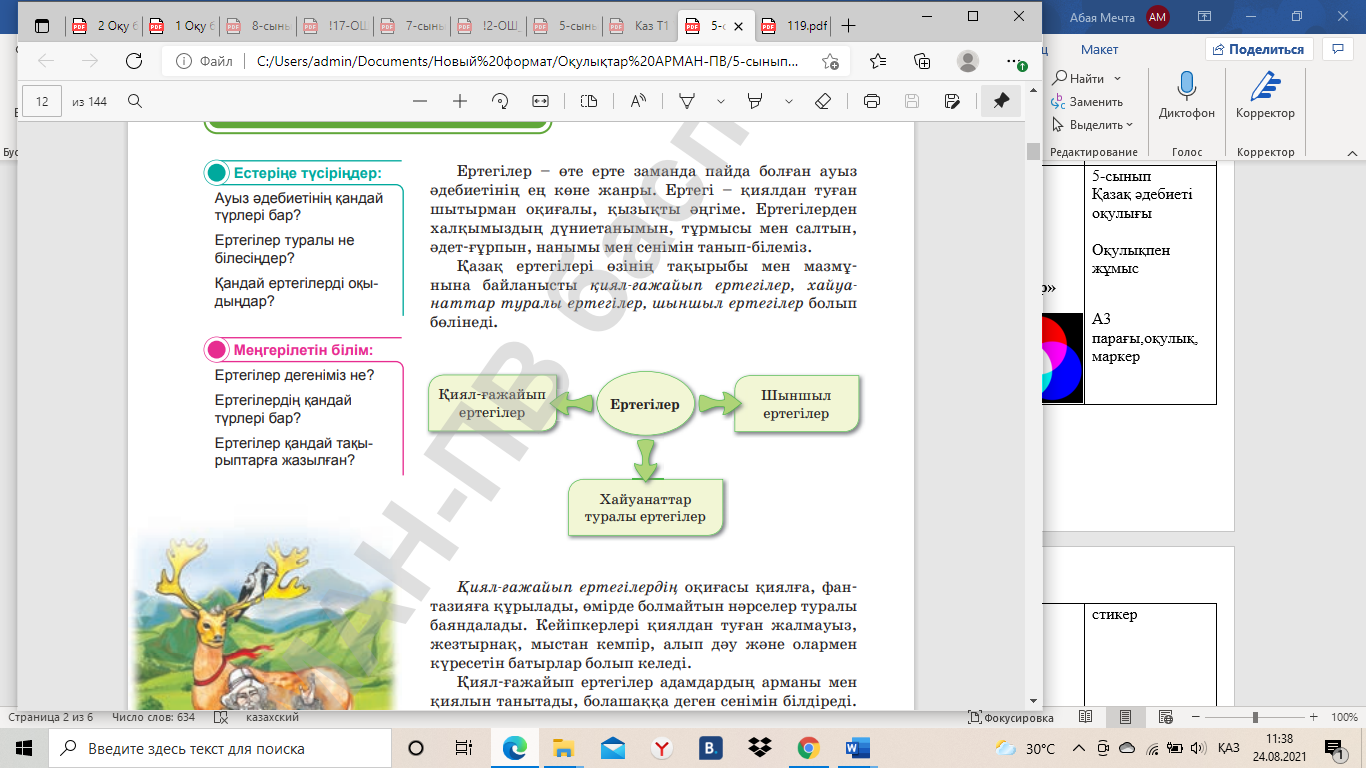Toggle the pin toolbar button
The image size is (1366, 768).
[1000, 101]
